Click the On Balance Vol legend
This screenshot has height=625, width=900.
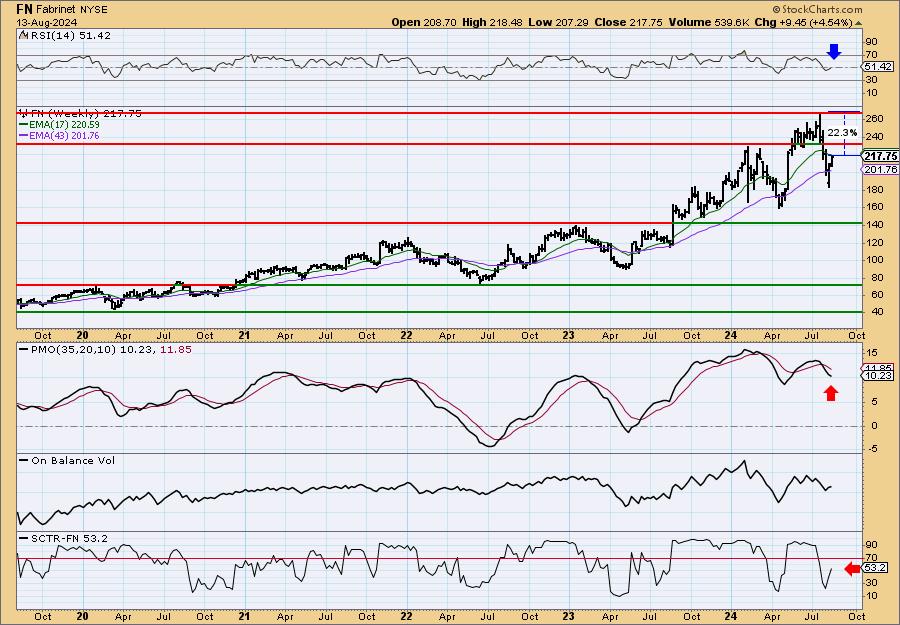67,460
